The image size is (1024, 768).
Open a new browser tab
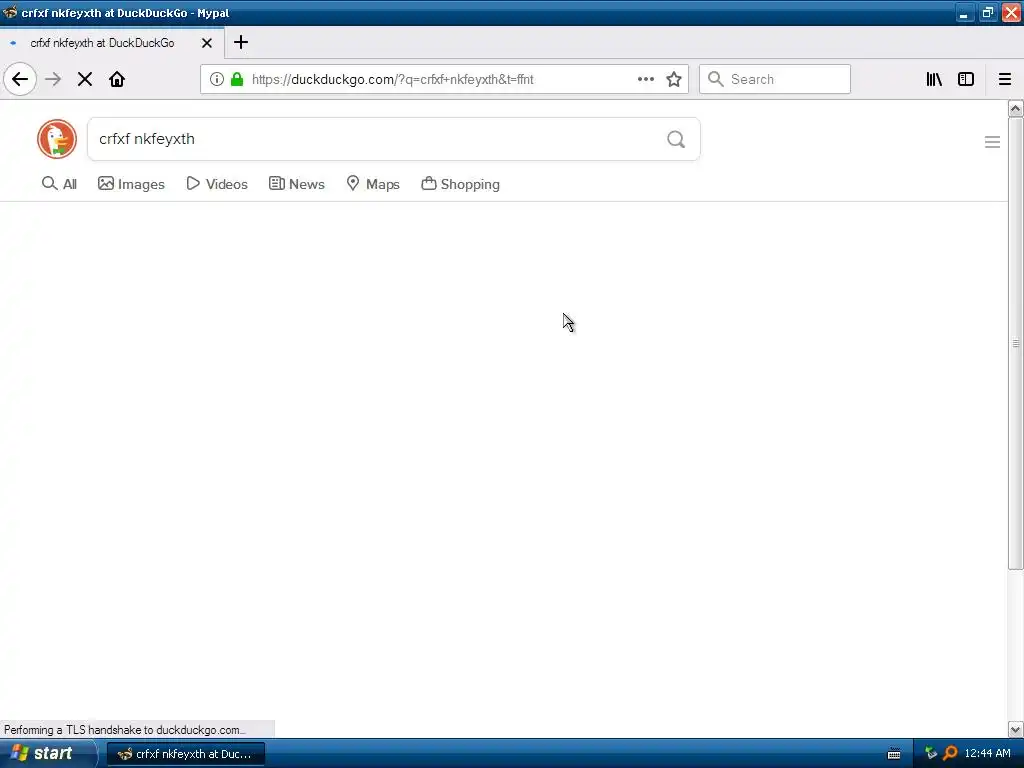coord(241,42)
